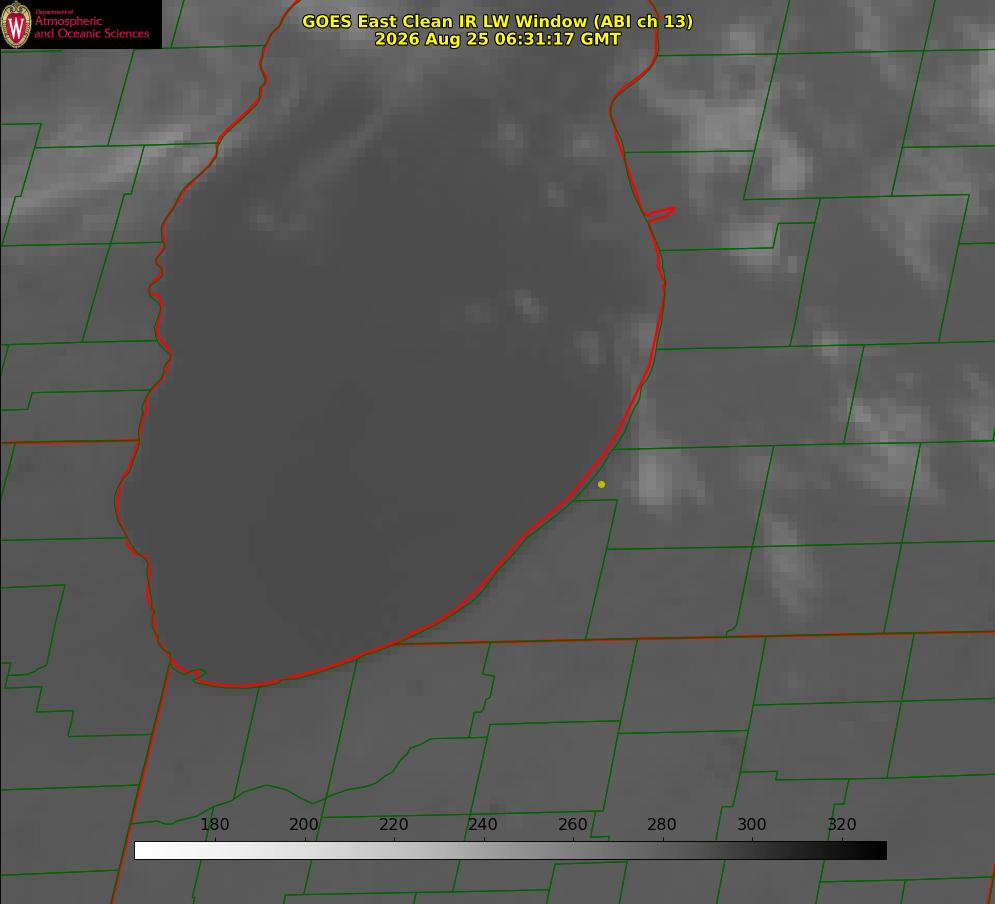995x904 pixels.
Task: Click the colorbar label 200
Action: pos(304,824)
